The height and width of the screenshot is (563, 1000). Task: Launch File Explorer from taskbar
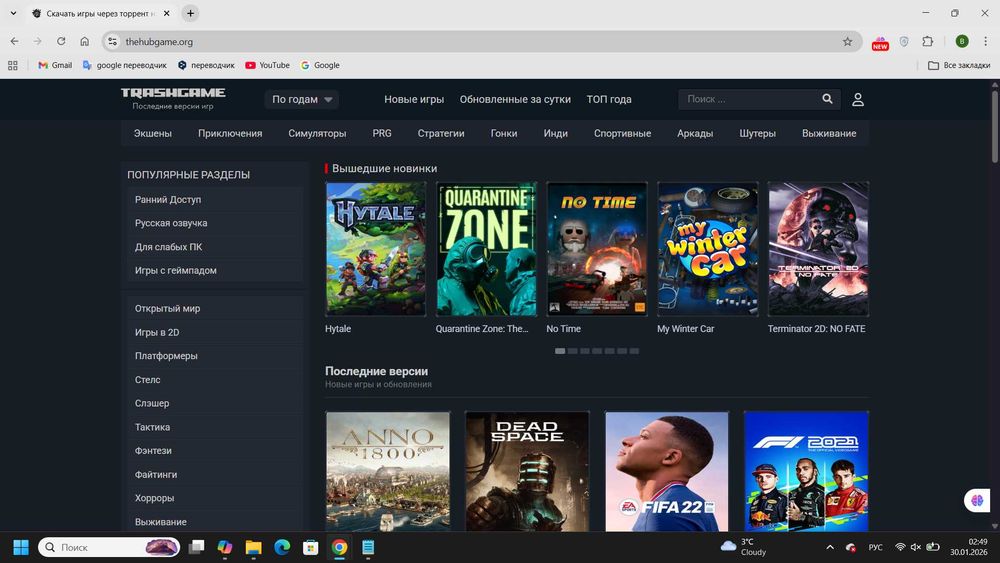pyautogui.click(x=253, y=547)
